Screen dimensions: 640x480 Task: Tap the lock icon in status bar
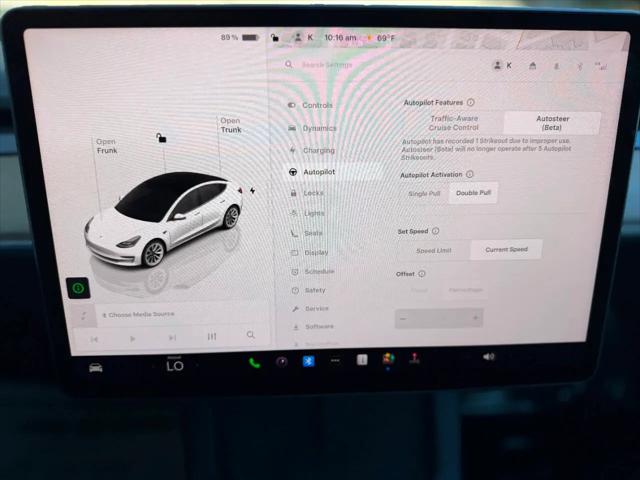pyautogui.click(x=275, y=38)
